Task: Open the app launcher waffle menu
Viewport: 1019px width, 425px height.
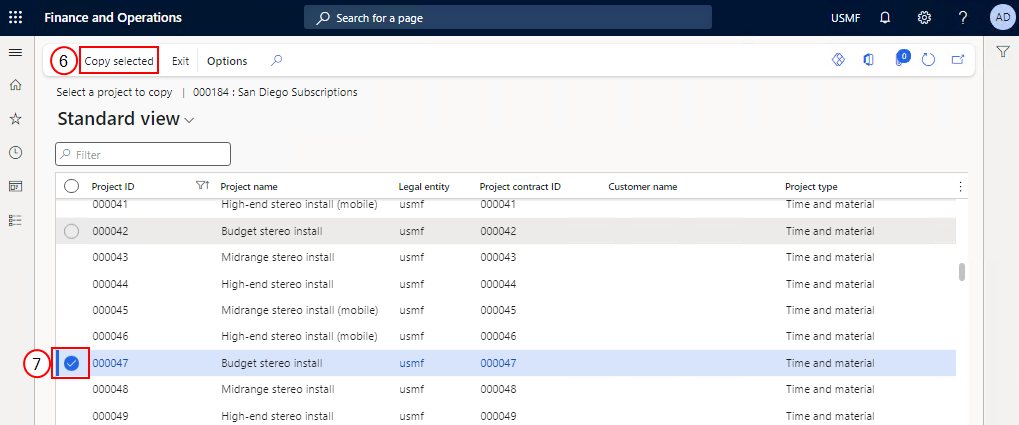Action: click(15, 18)
